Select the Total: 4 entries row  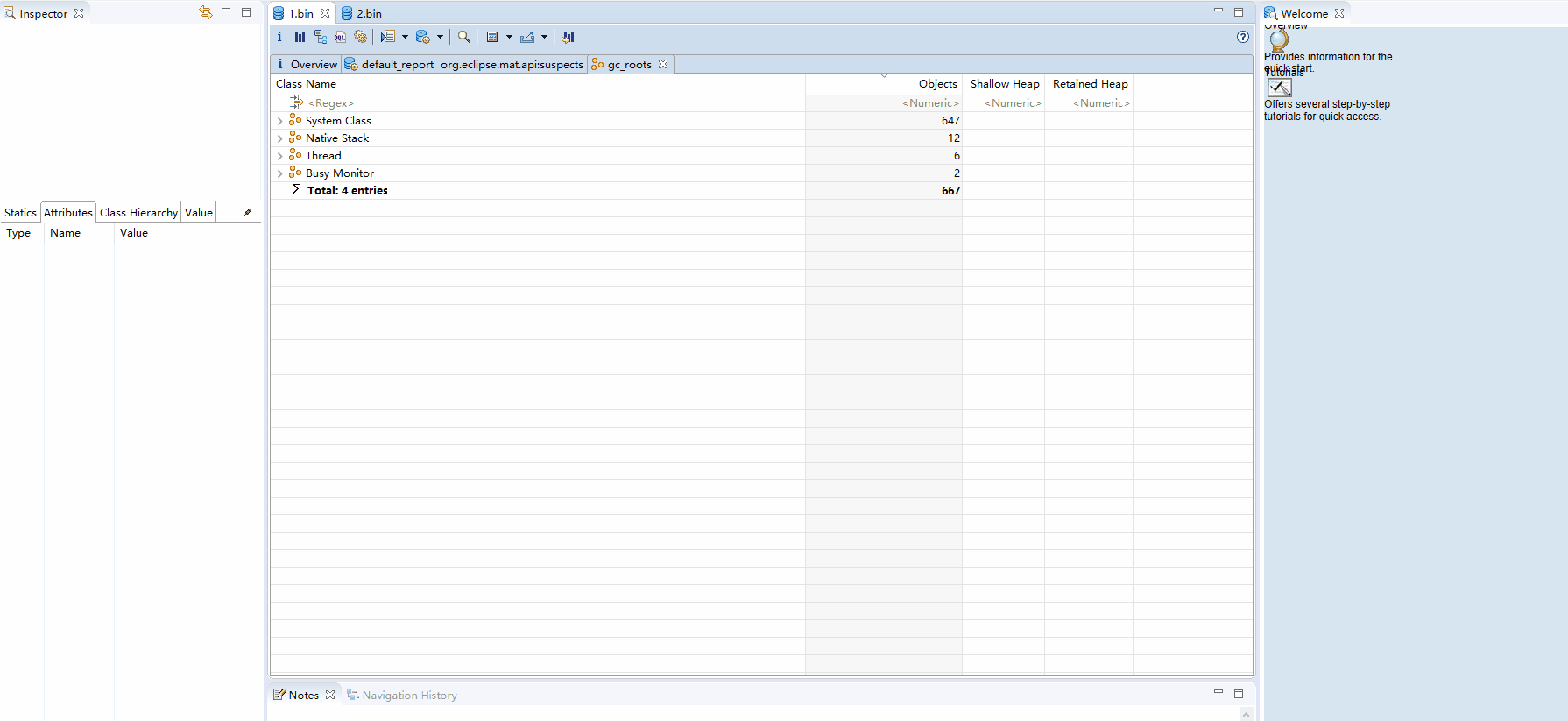pyautogui.click(x=761, y=190)
